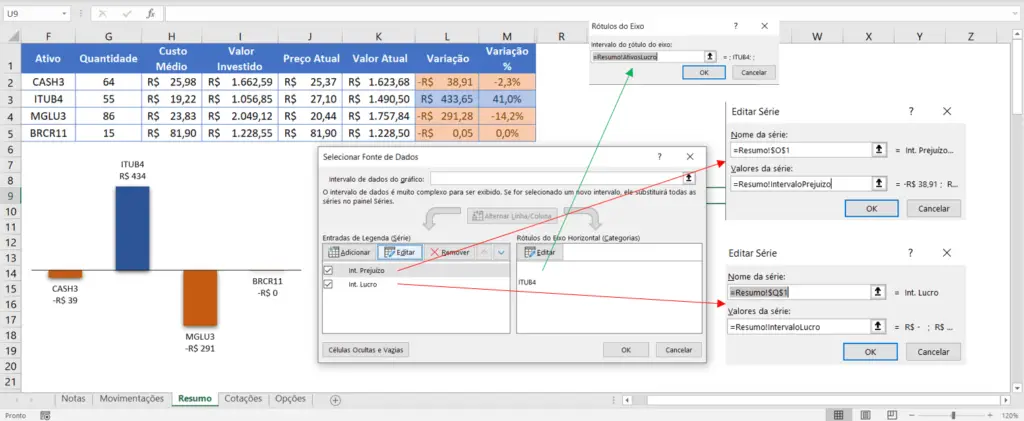The image size is (1024, 421).
Task: Click help icon in Selecionar Fonte de Dados
Action: (660, 157)
